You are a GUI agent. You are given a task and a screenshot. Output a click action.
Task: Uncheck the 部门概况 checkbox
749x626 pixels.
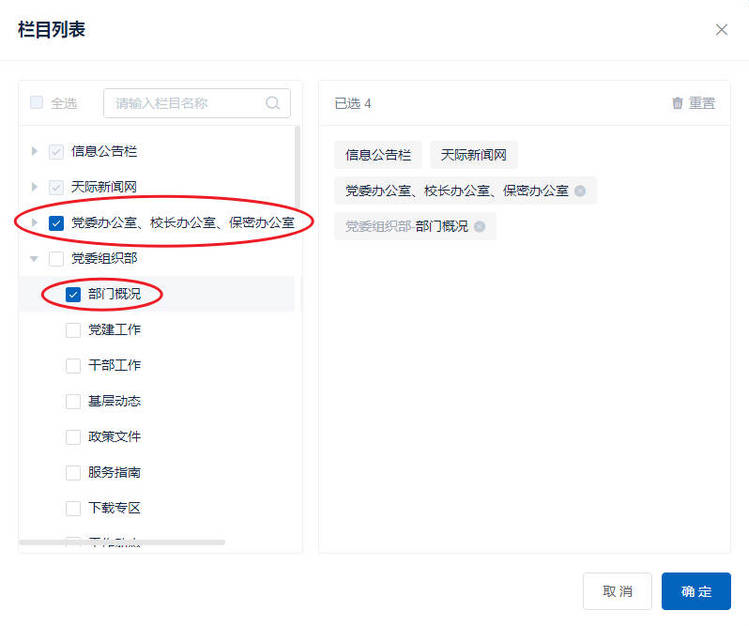73,294
